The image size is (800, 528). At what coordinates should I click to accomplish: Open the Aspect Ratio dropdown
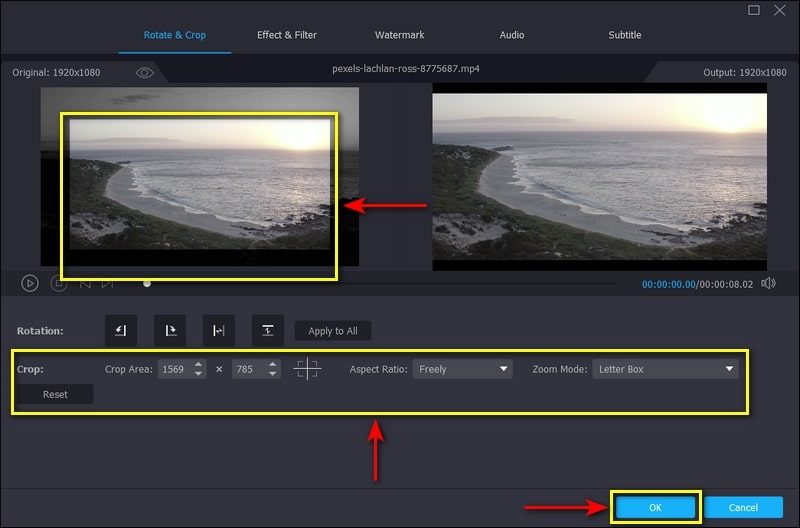[462, 369]
